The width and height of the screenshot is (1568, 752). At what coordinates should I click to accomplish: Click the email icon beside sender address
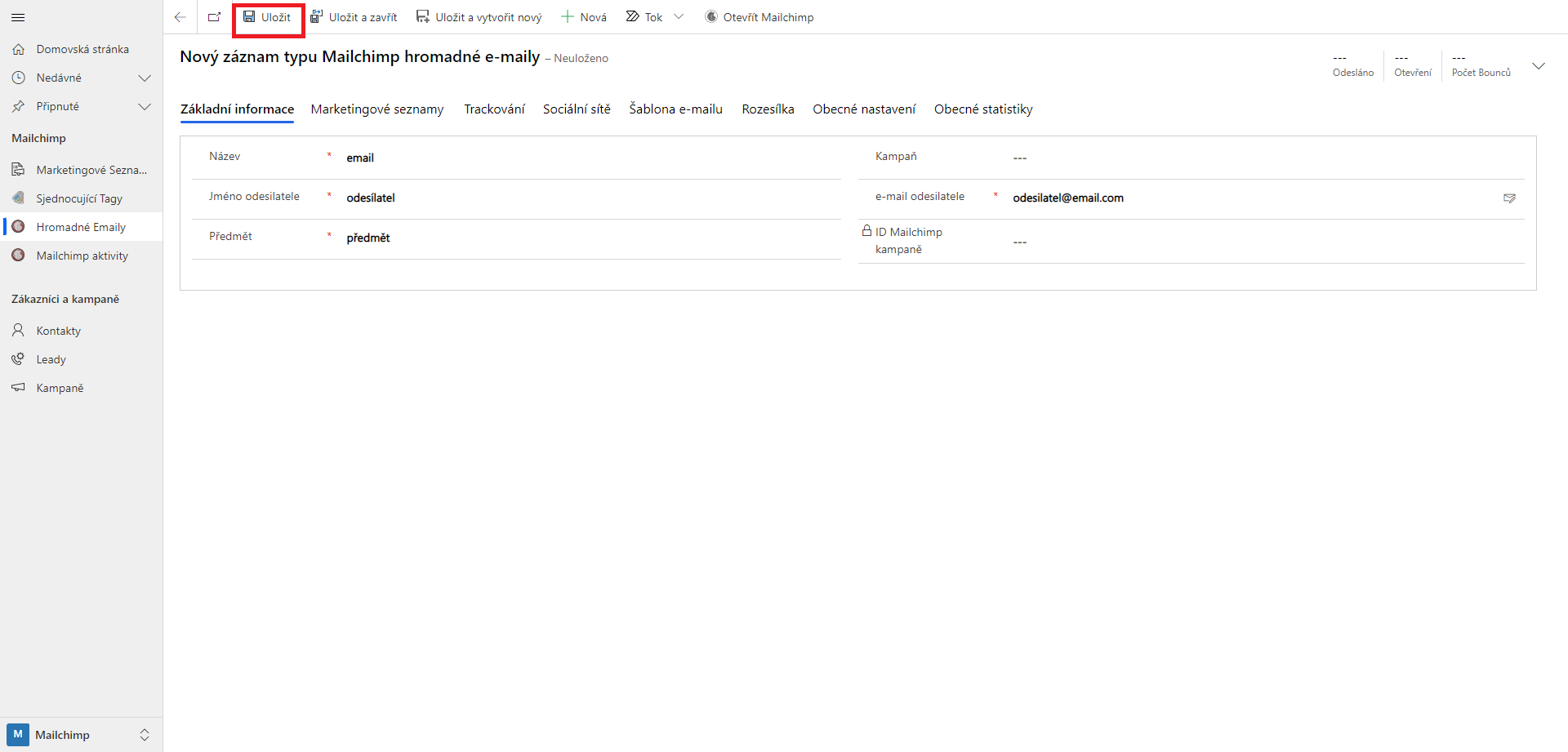pyautogui.click(x=1509, y=198)
